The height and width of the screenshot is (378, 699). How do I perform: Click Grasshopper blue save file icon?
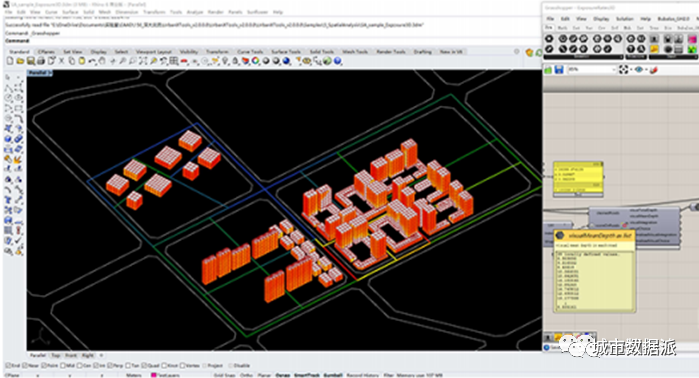click(559, 70)
